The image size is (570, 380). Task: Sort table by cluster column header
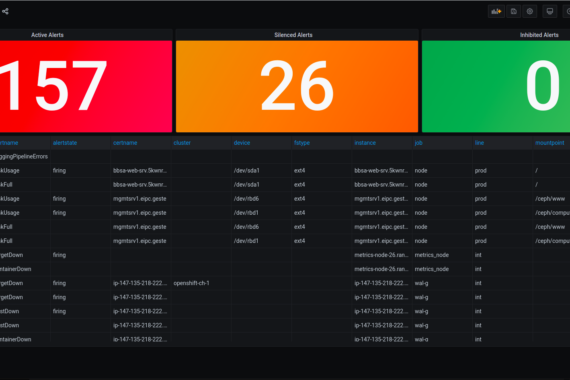click(x=182, y=143)
